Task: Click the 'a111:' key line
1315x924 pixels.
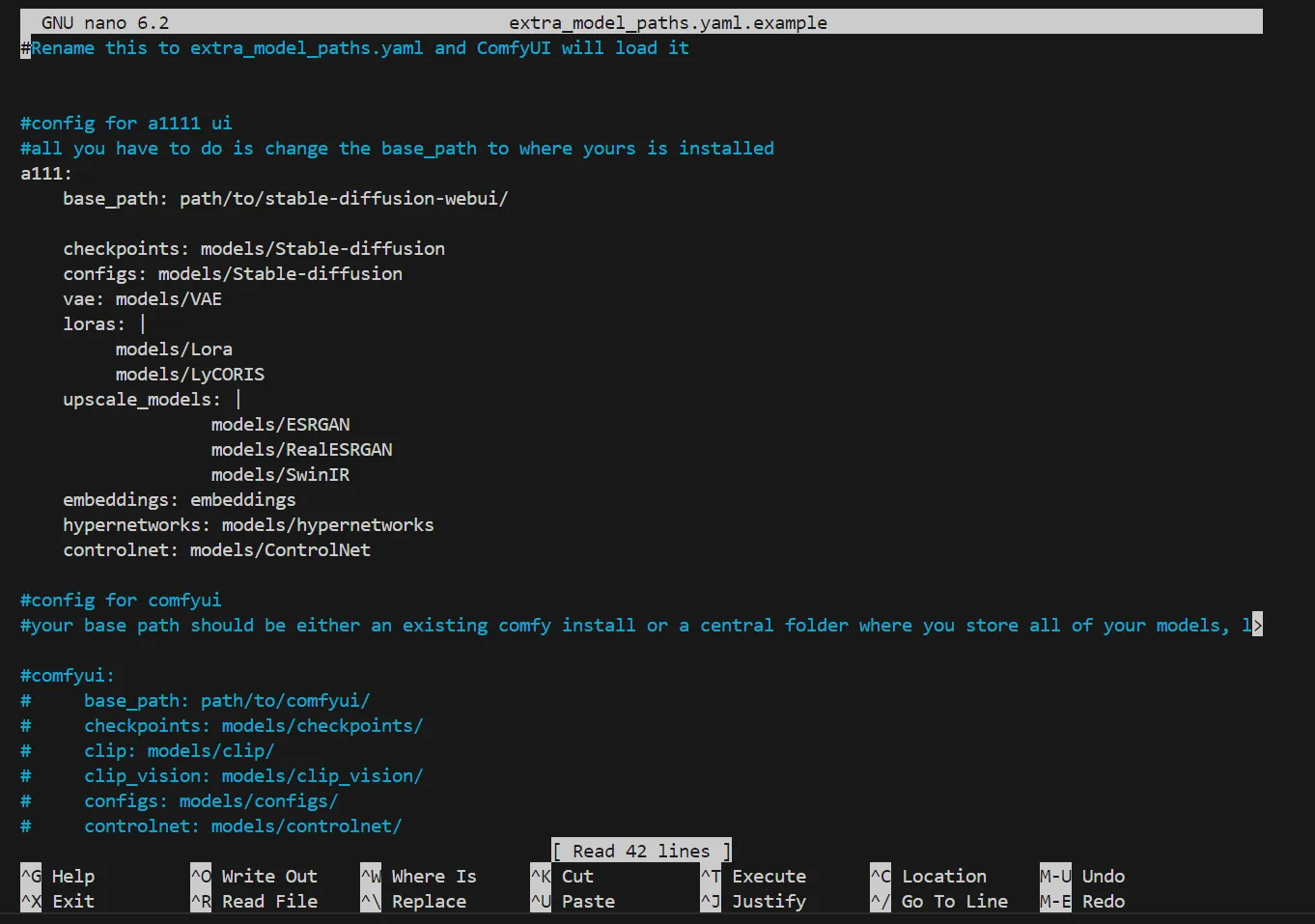Action: click(x=46, y=173)
